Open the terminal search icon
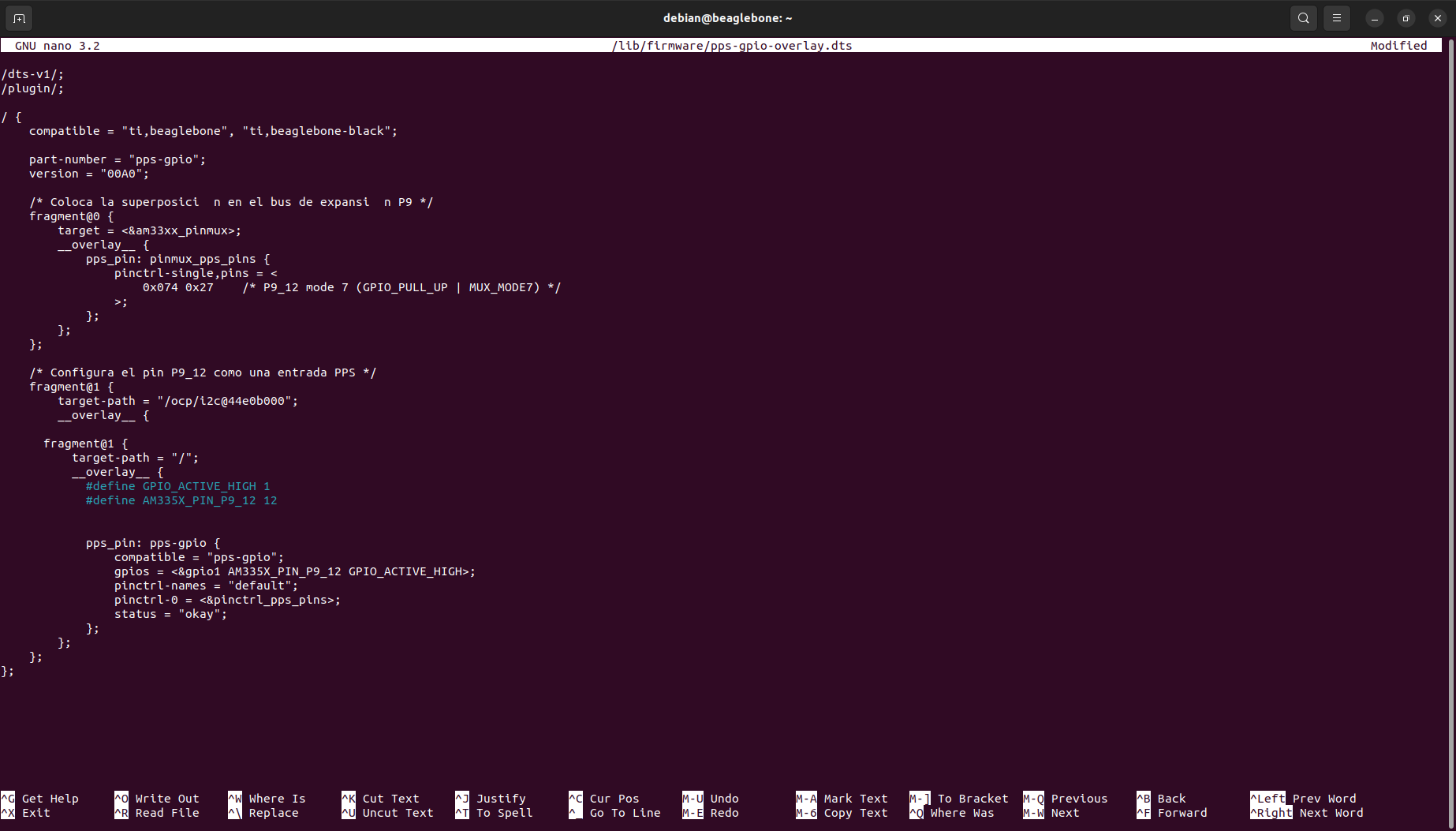 (1303, 17)
